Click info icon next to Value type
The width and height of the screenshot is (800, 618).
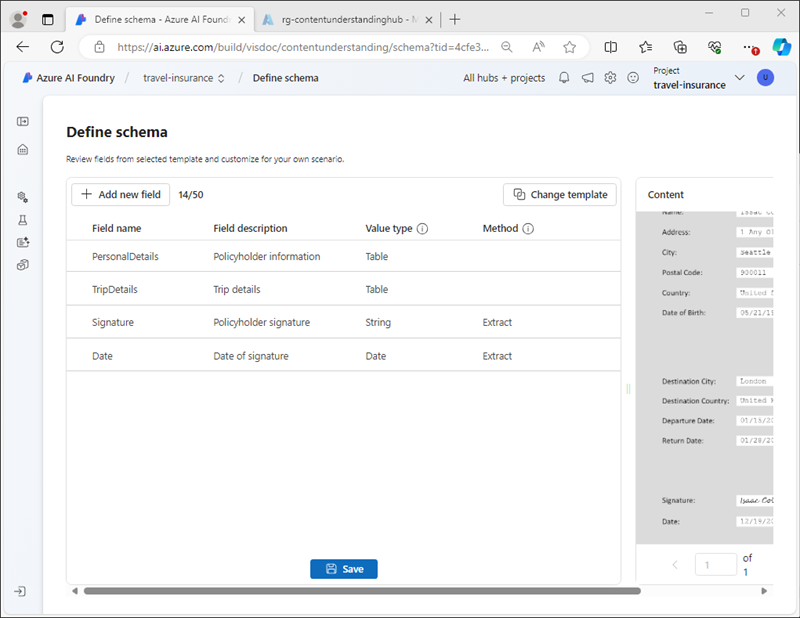point(422,229)
